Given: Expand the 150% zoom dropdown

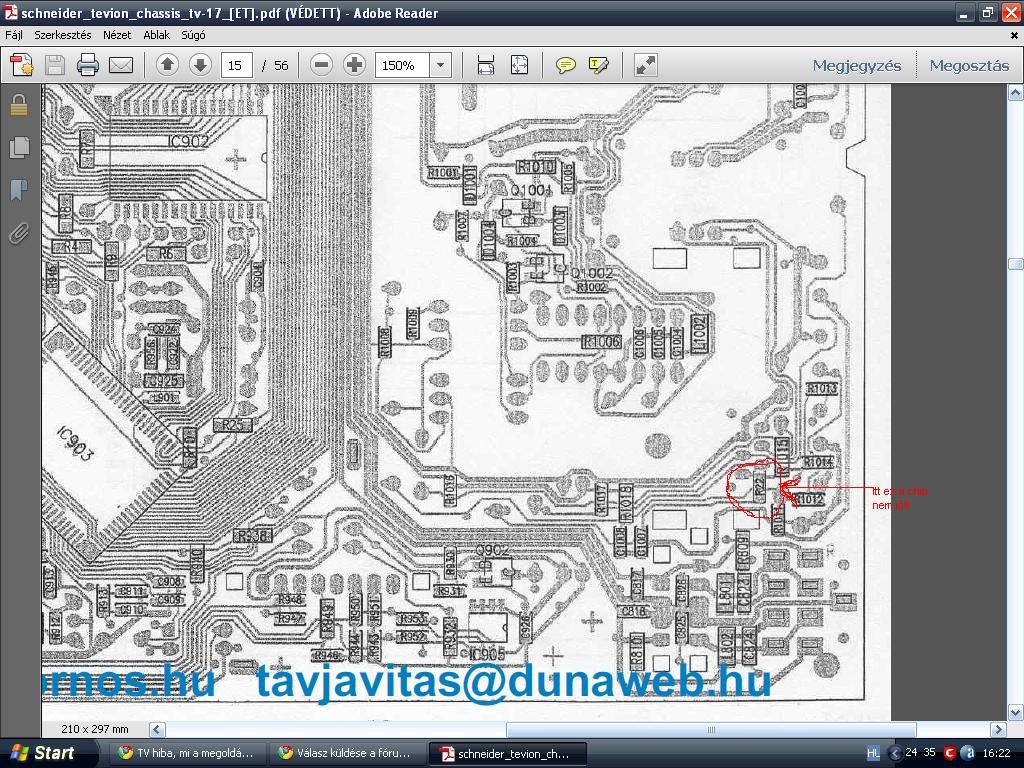Looking at the screenshot, I should tap(440, 65).
